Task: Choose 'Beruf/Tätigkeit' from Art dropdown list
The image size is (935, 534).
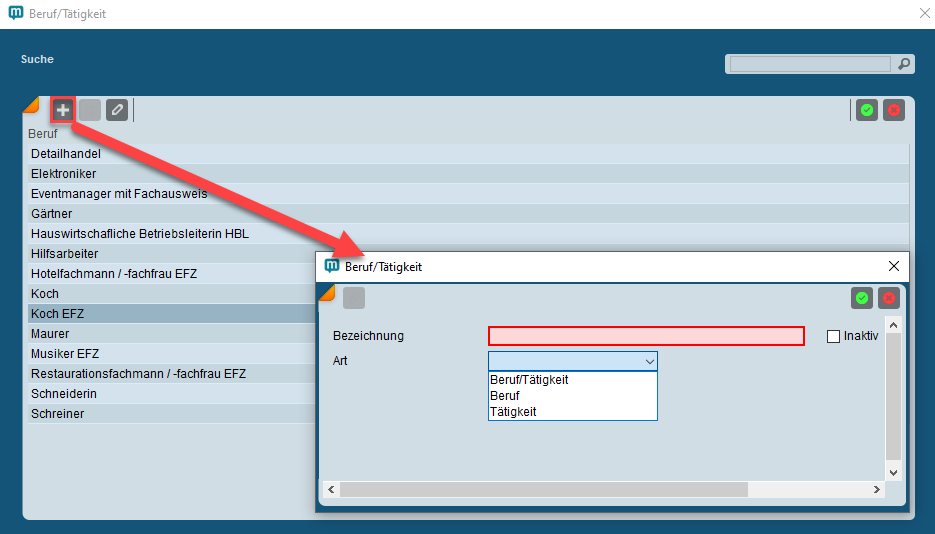Action: [x=529, y=380]
